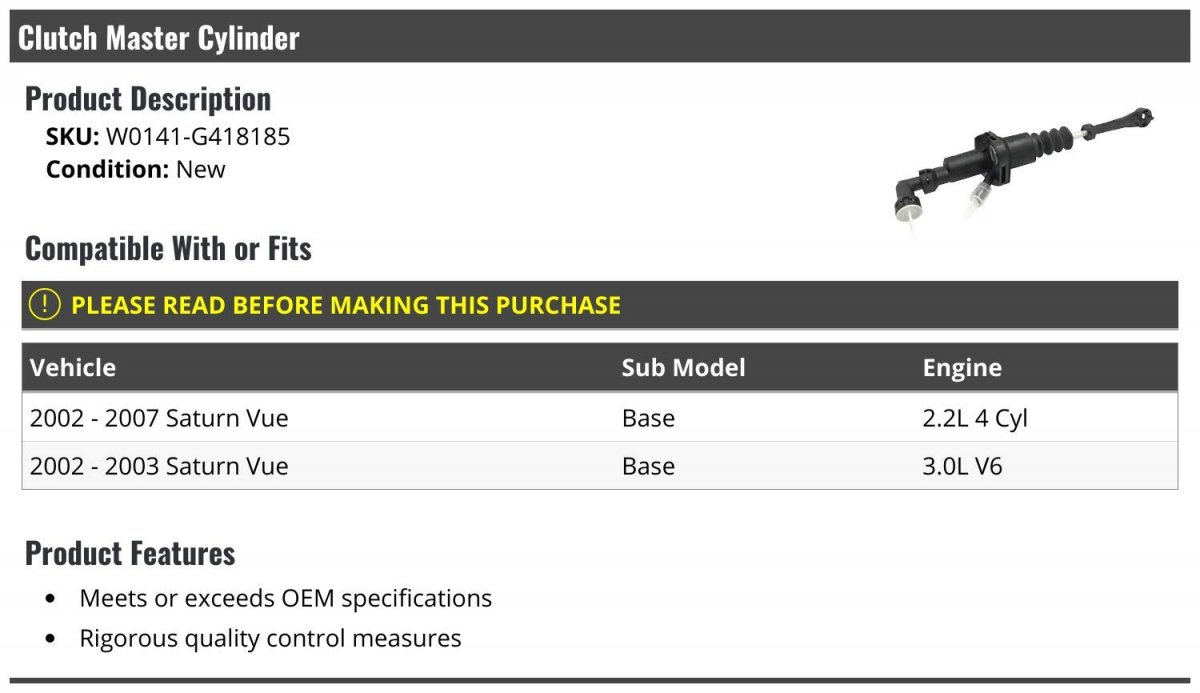
Task: Click the clutch master cylinder product image
Action: pos(1020,165)
